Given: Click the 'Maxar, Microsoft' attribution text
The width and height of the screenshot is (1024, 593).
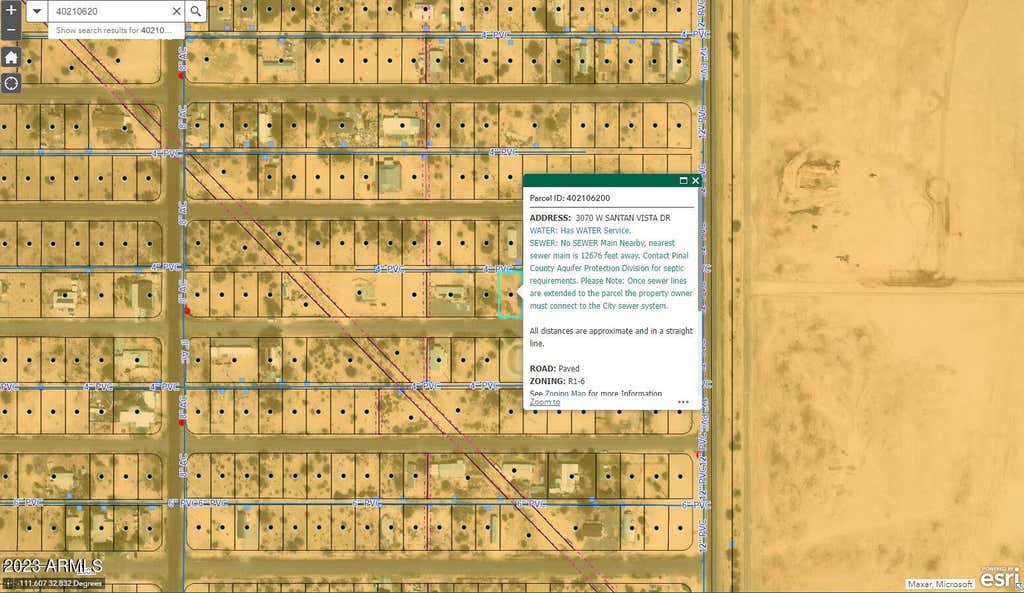Looking at the screenshot, I should (x=940, y=584).
